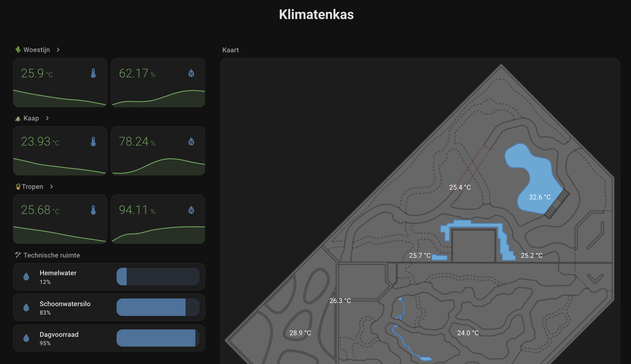Click the plant icon beside Tropen
This screenshot has height=364, width=631.
[x=18, y=187]
